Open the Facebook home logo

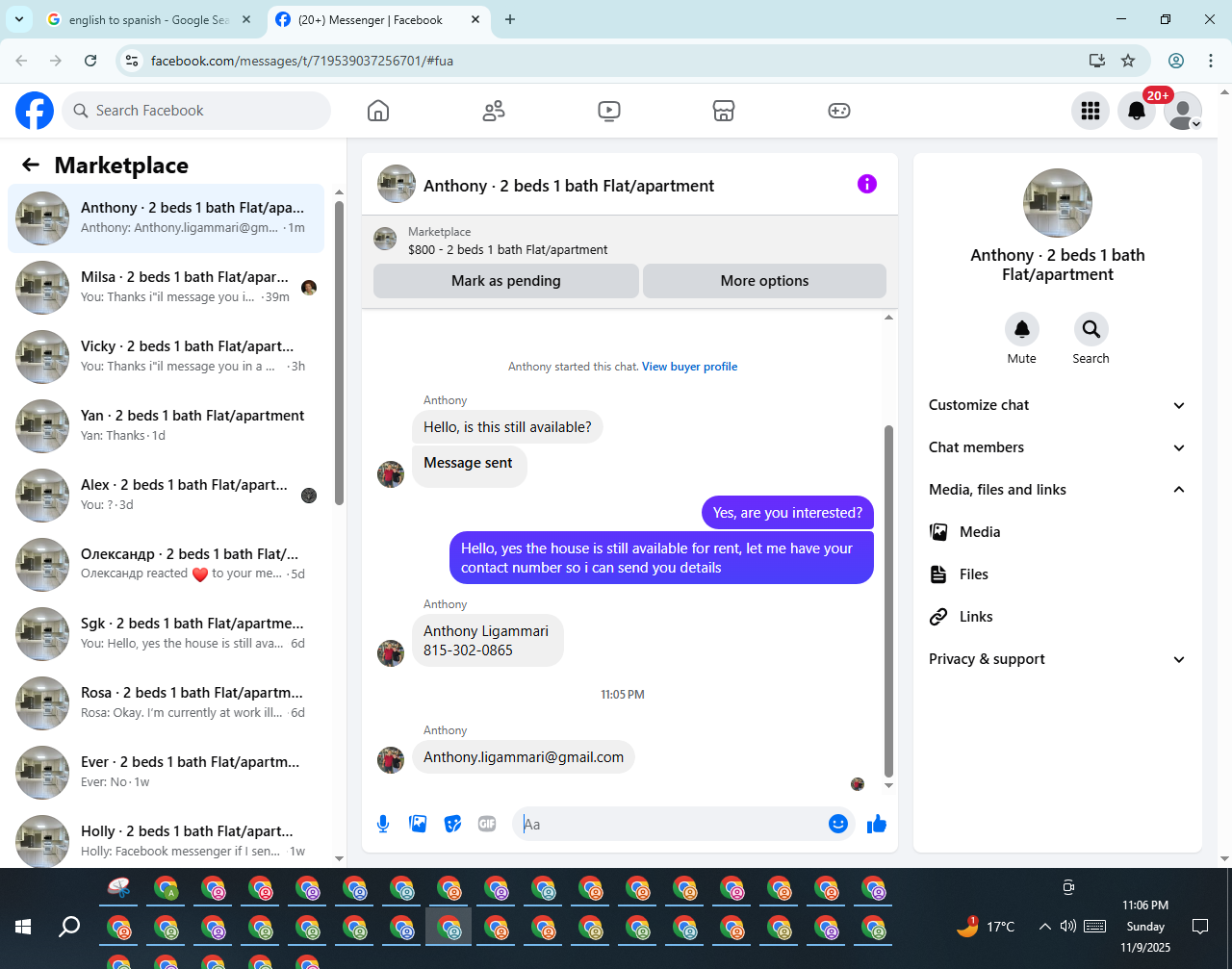pyautogui.click(x=35, y=111)
